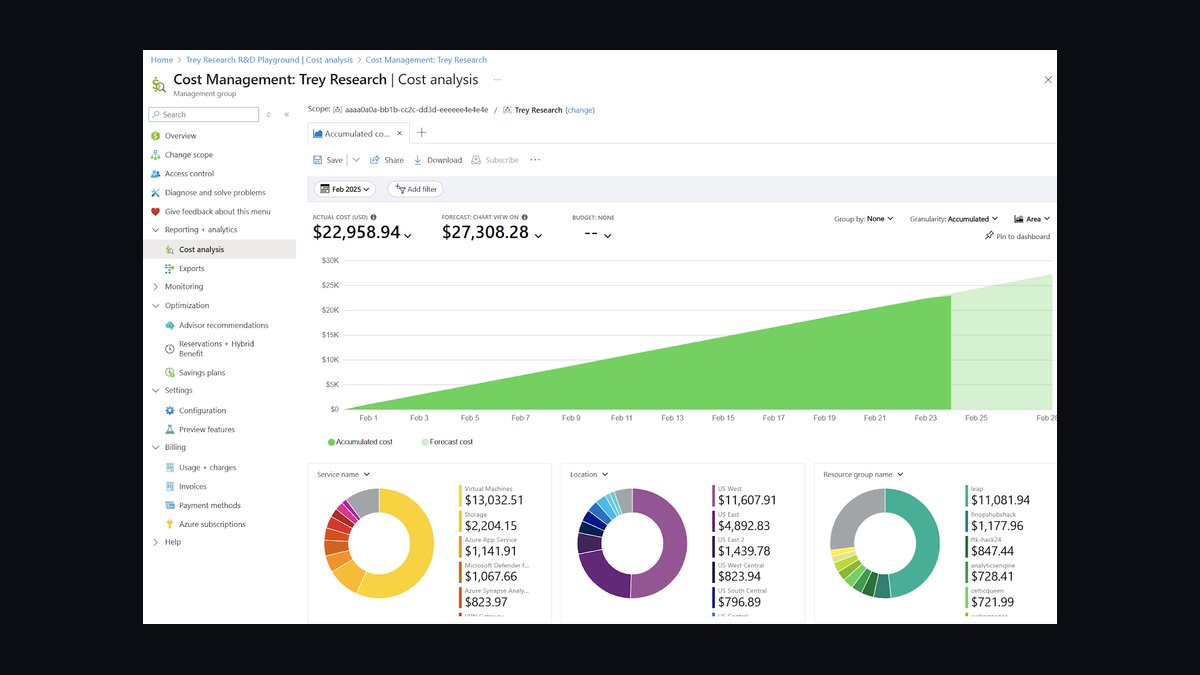The image size is (1200, 675).
Task: Expand the Monitoring section
Action: [x=155, y=287]
